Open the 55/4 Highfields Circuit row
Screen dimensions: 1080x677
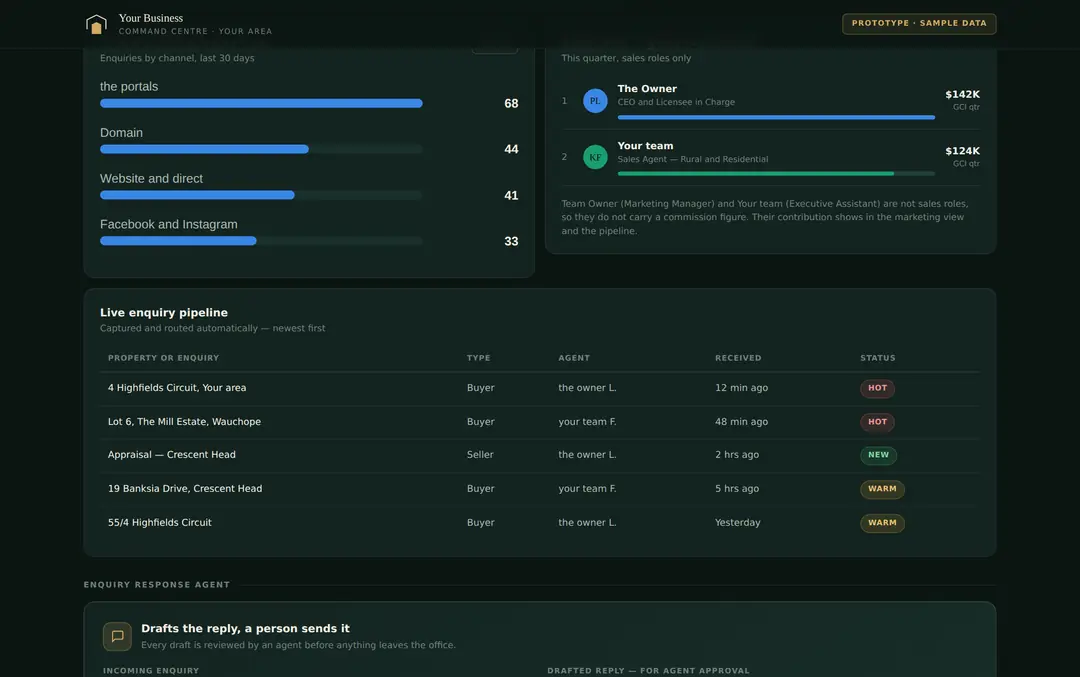click(x=540, y=523)
